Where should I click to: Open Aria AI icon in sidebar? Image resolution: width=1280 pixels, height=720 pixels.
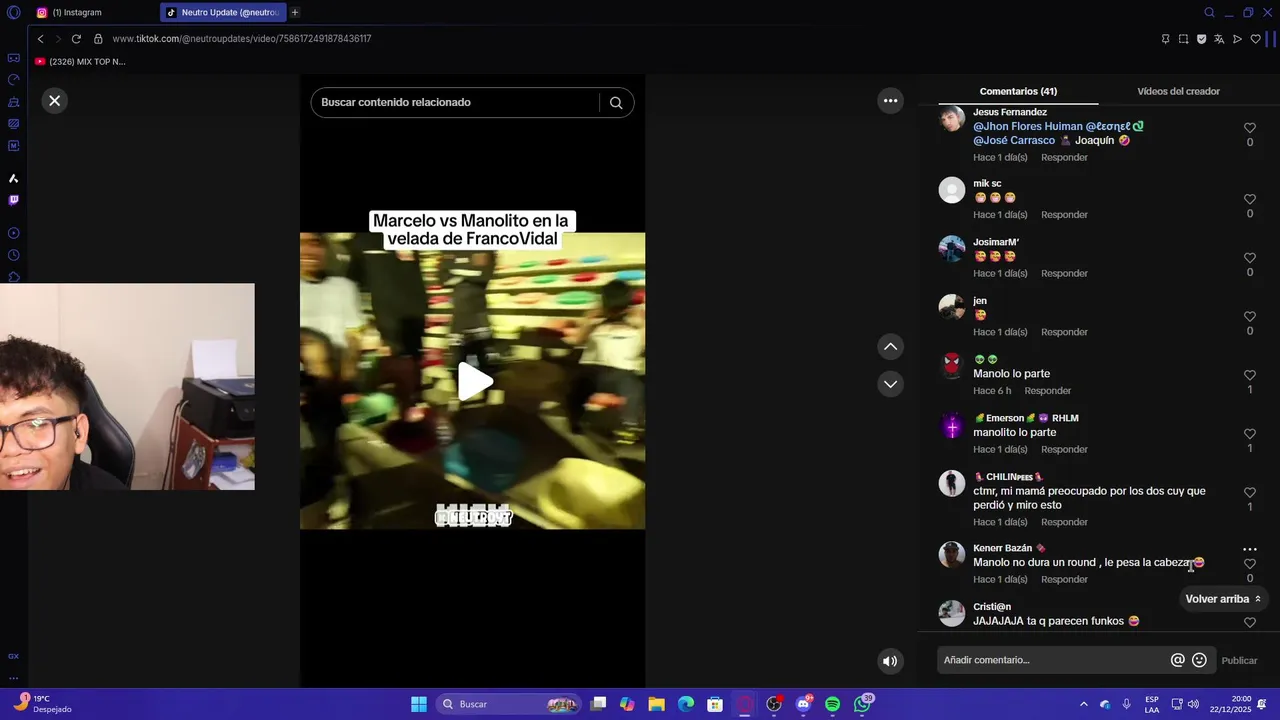point(13,178)
